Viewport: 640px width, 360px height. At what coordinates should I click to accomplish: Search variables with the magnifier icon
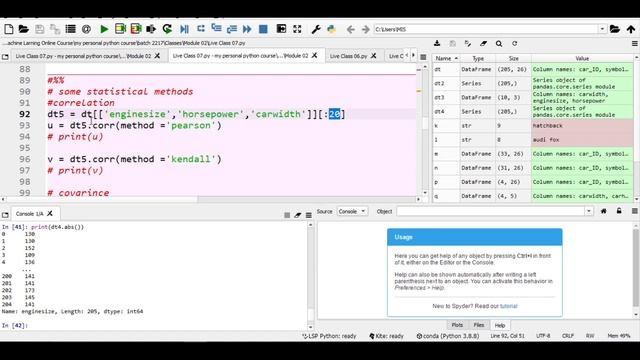pos(499,43)
